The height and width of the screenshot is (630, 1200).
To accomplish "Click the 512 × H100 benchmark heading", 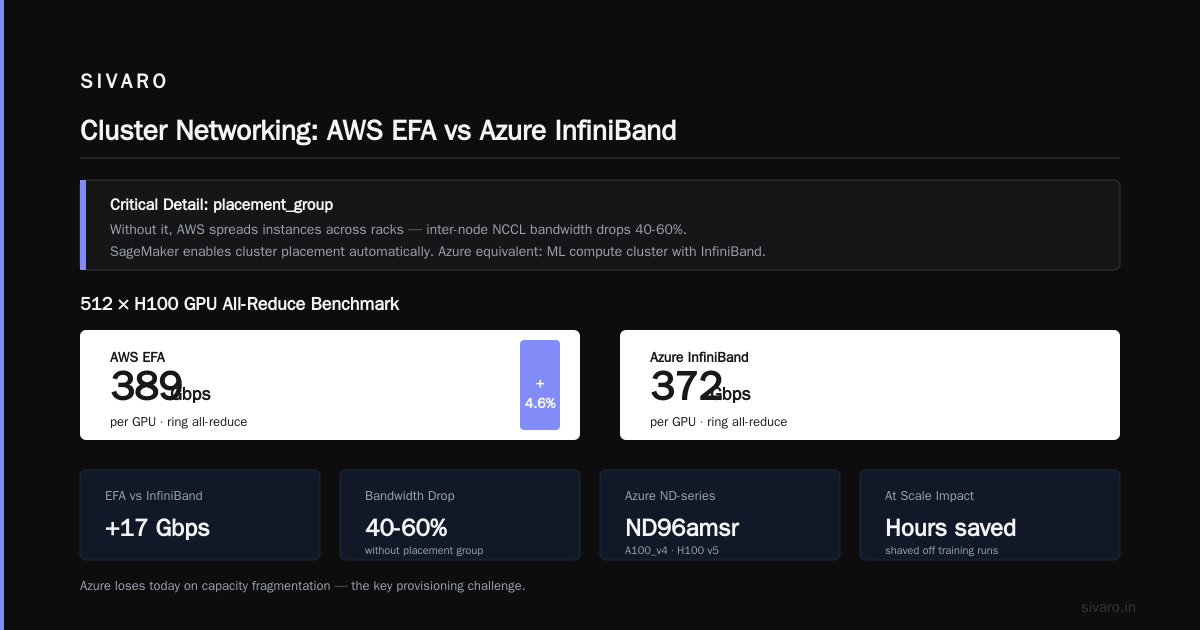I will coord(239,304).
